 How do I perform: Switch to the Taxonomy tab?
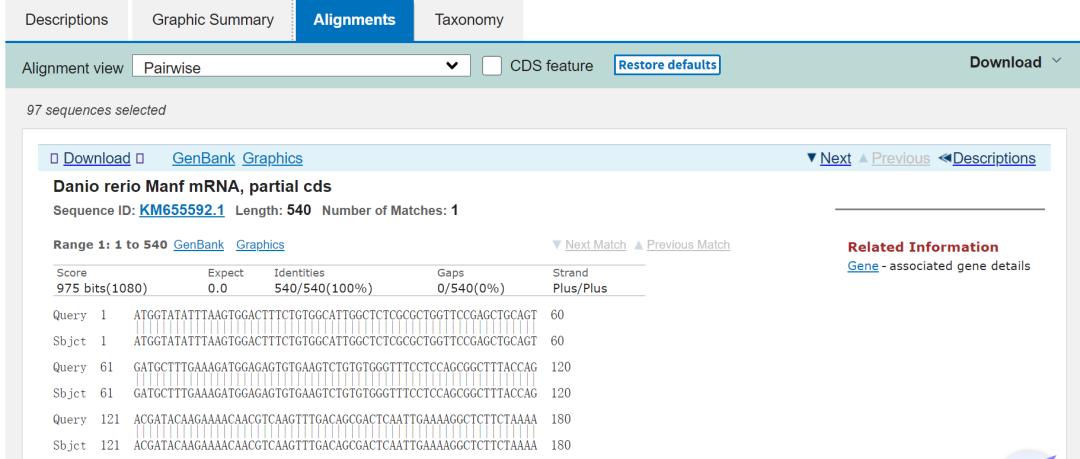tap(469, 19)
